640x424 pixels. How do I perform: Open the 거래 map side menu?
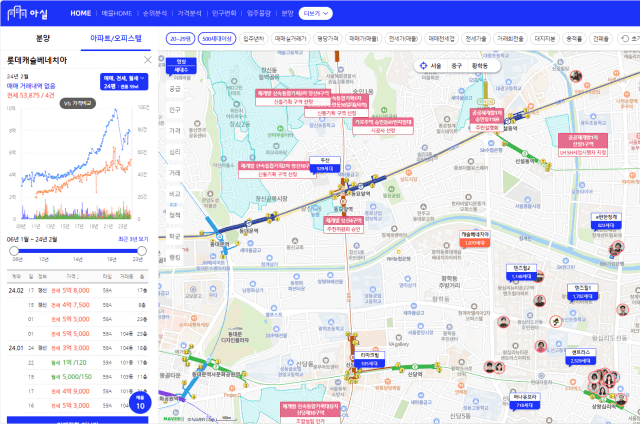point(175,173)
